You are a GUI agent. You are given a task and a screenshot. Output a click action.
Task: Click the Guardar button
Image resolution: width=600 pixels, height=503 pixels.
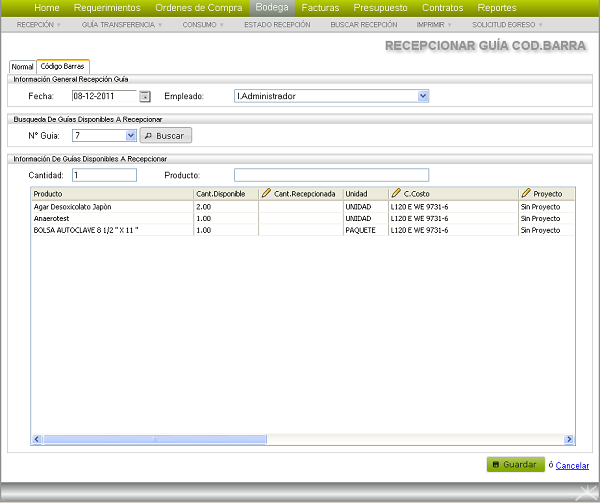coord(515,464)
